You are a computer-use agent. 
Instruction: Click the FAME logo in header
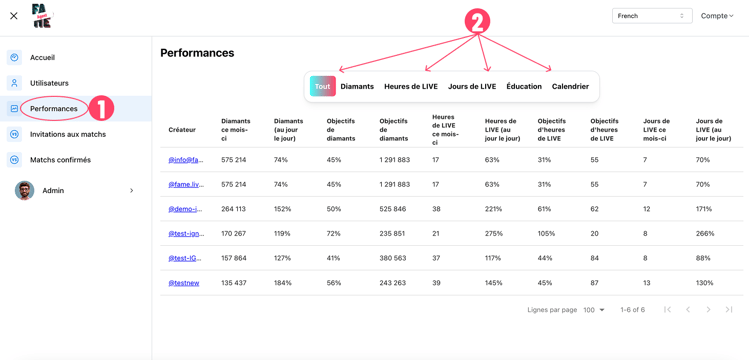42,16
